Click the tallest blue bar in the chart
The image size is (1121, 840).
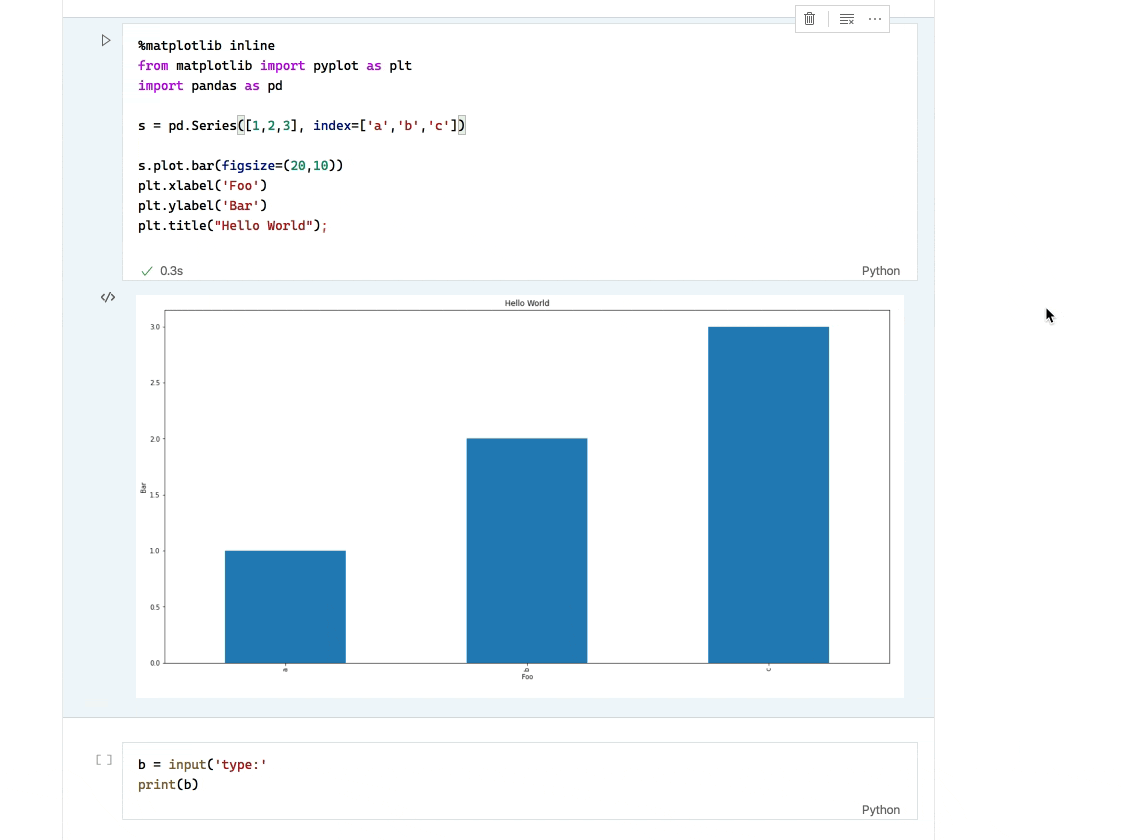pos(768,495)
